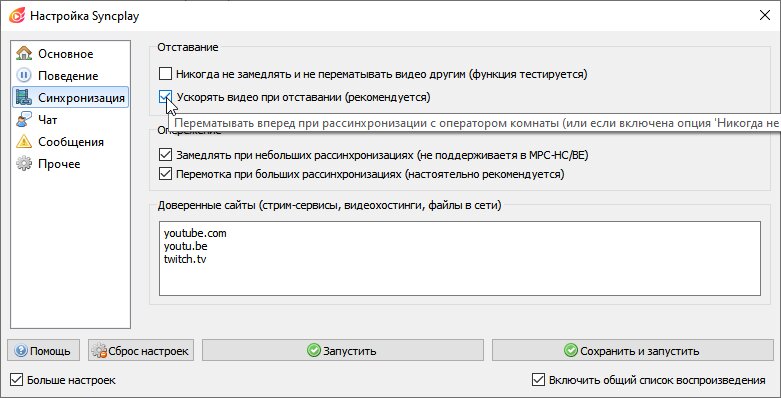Enable 'Никогда не замедлять и не перематывать' checkbox

(165, 74)
